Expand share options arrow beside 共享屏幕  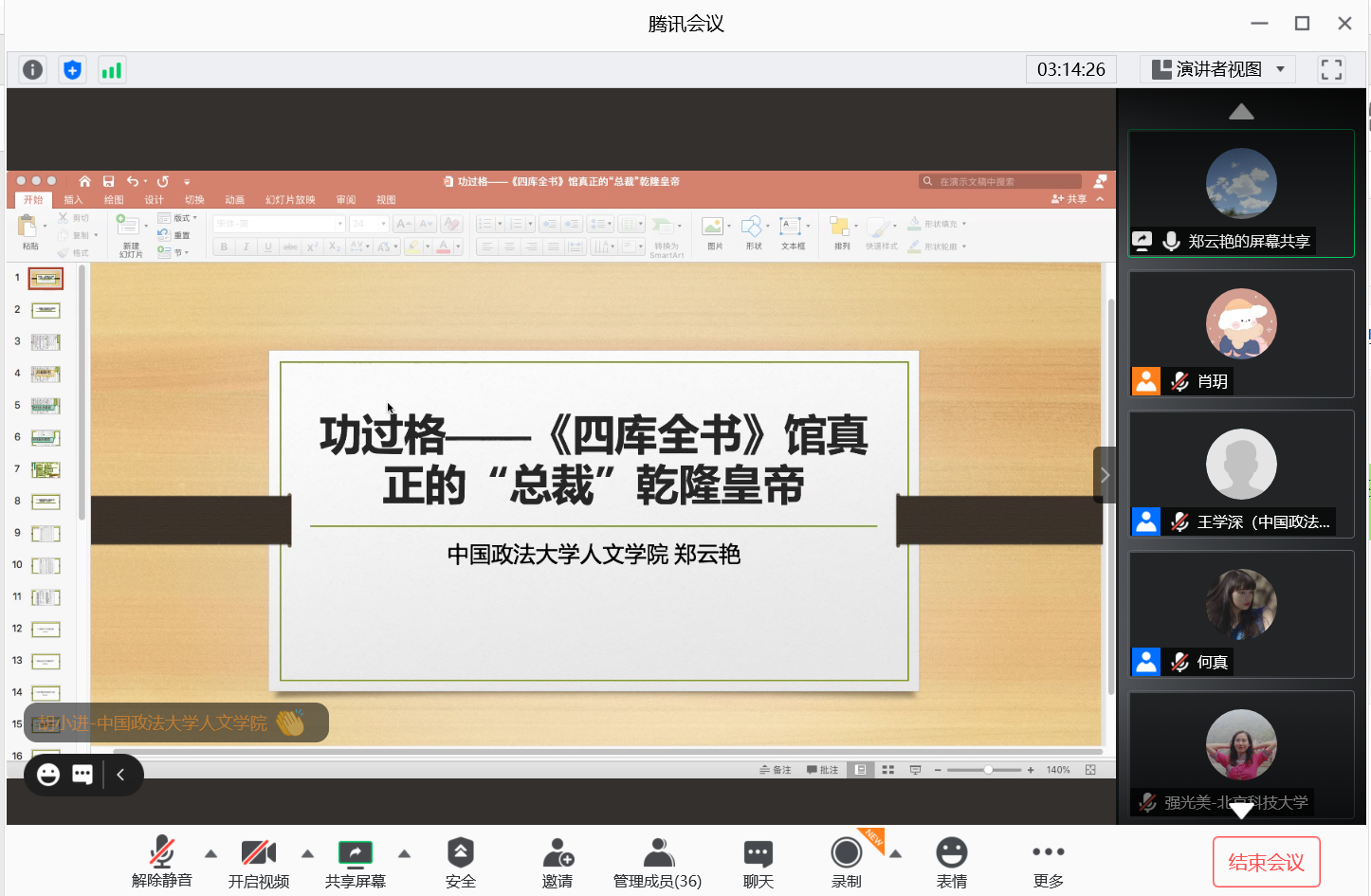tap(405, 854)
